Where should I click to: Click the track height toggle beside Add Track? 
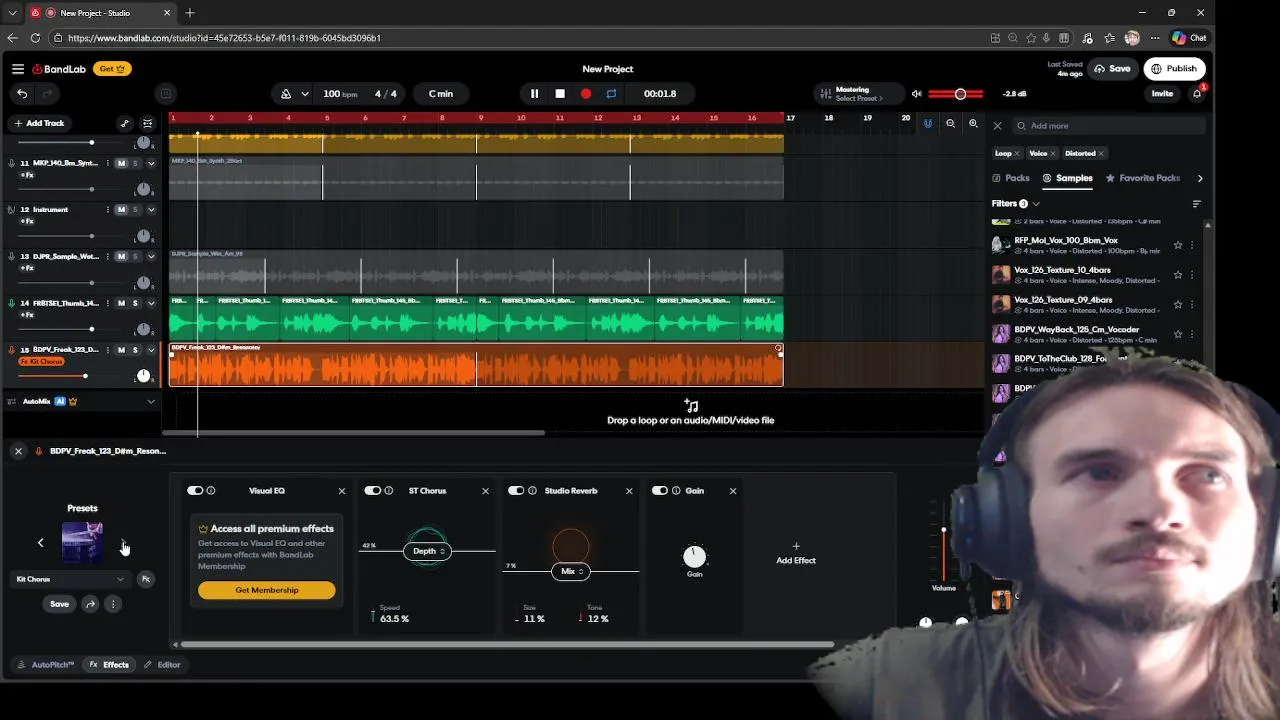[x=147, y=123]
